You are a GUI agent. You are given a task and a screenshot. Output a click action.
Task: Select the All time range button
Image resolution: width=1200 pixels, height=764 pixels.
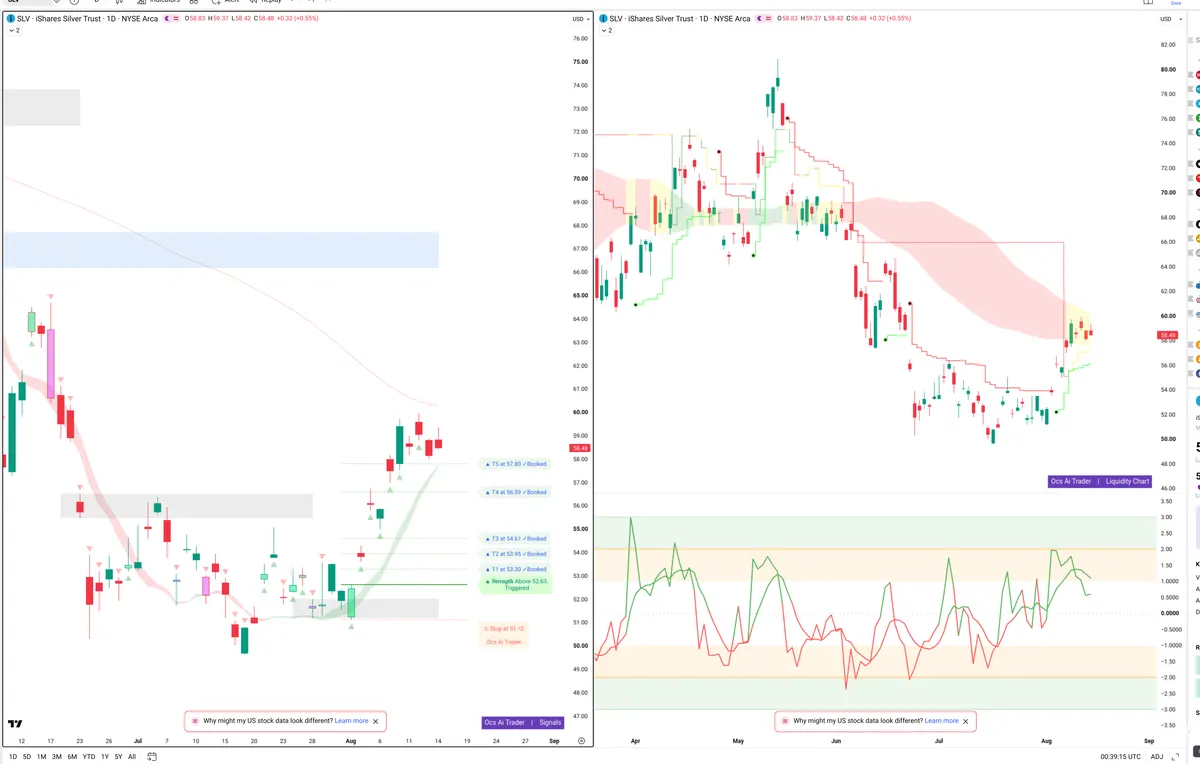tap(132, 756)
